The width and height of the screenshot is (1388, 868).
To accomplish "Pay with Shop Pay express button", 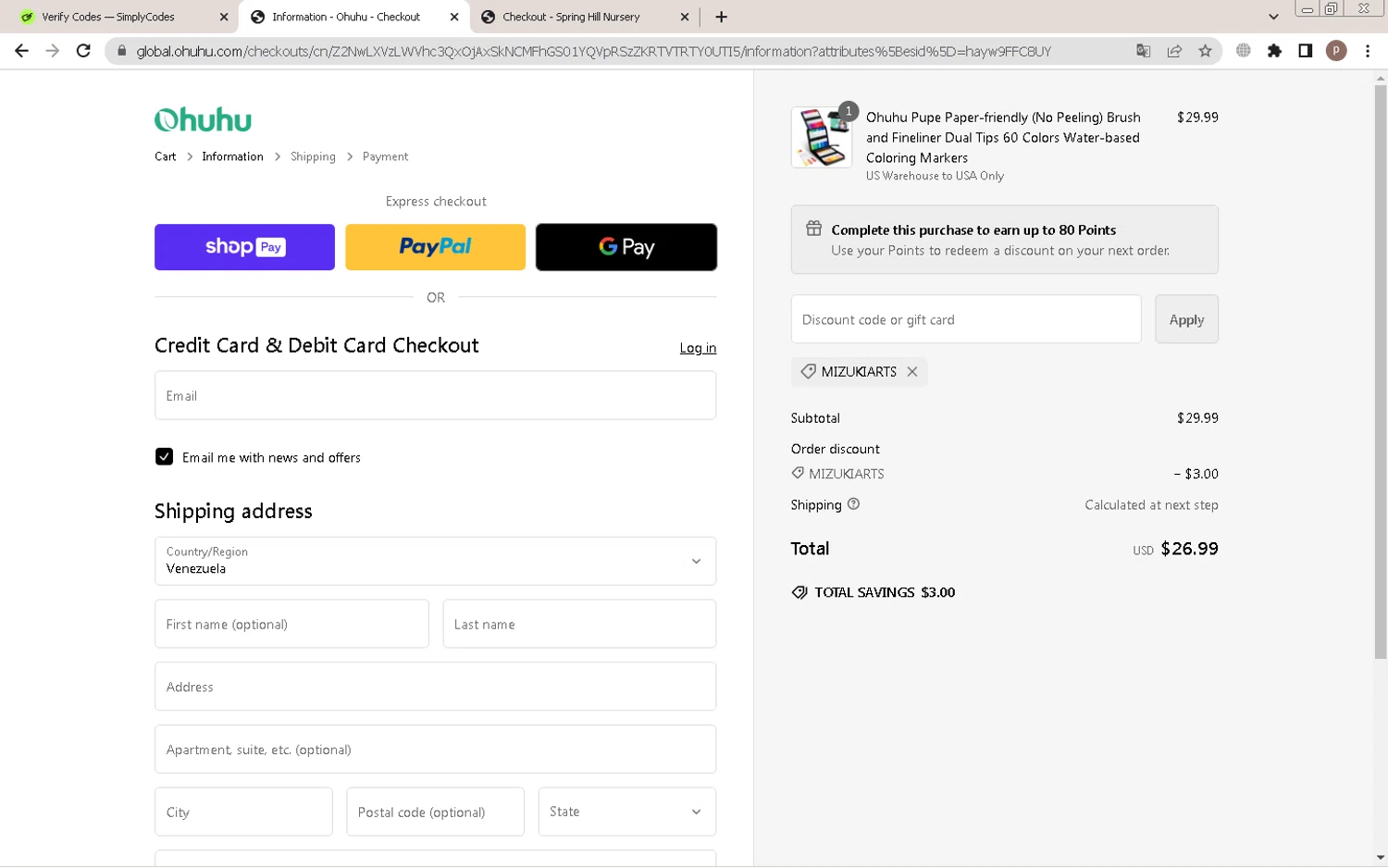I will click(244, 247).
